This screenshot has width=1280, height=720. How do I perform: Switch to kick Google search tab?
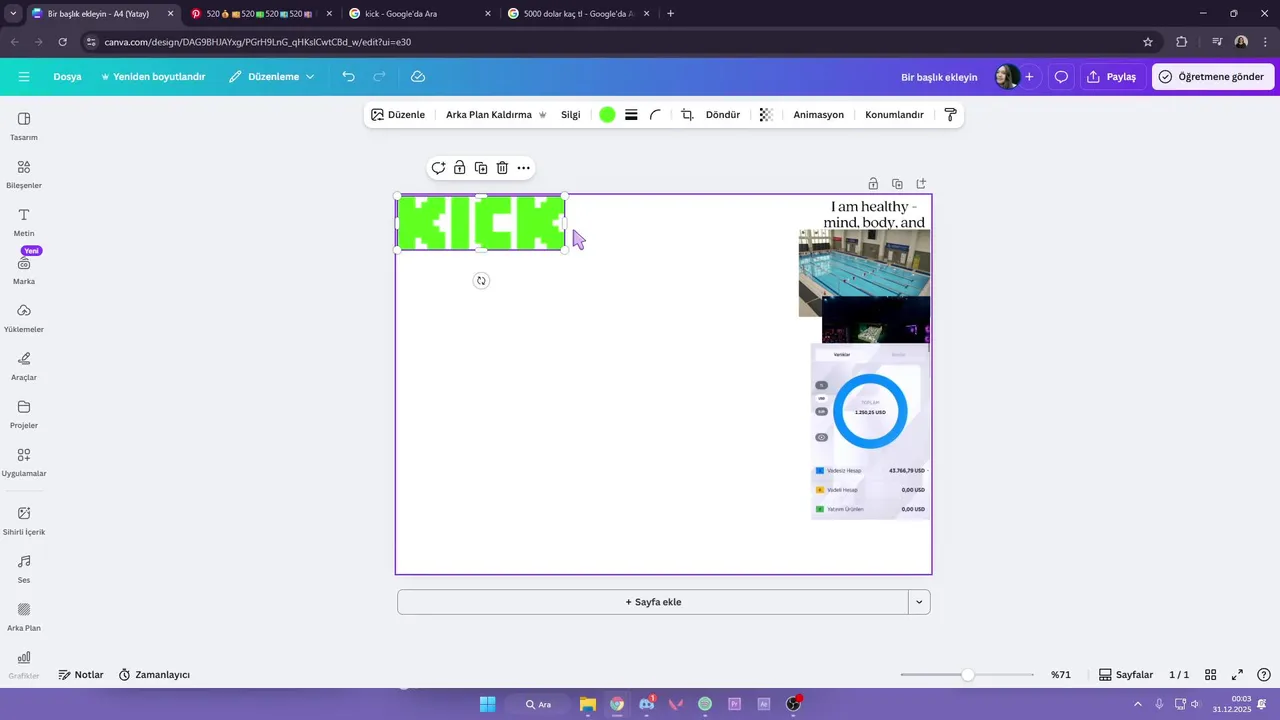tap(420, 14)
